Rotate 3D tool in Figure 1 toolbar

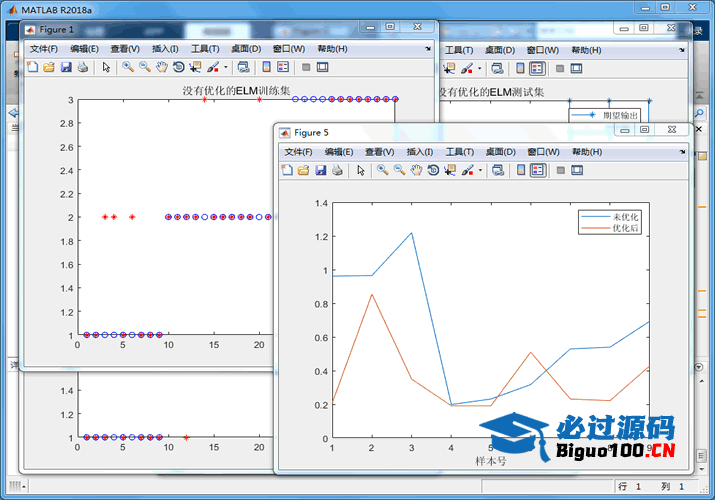click(178, 67)
